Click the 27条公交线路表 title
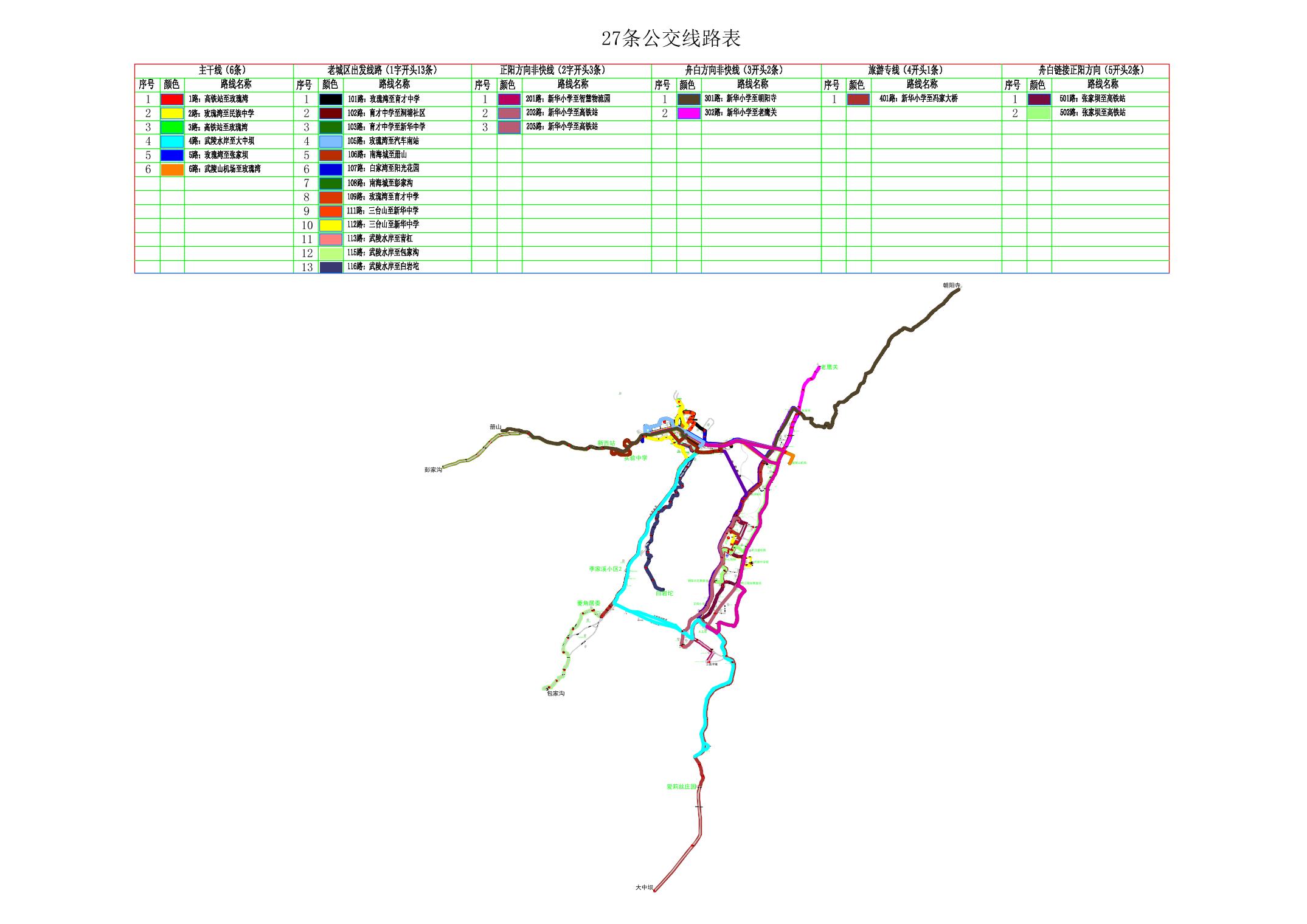This screenshot has width=1307, height=924. [671, 39]
